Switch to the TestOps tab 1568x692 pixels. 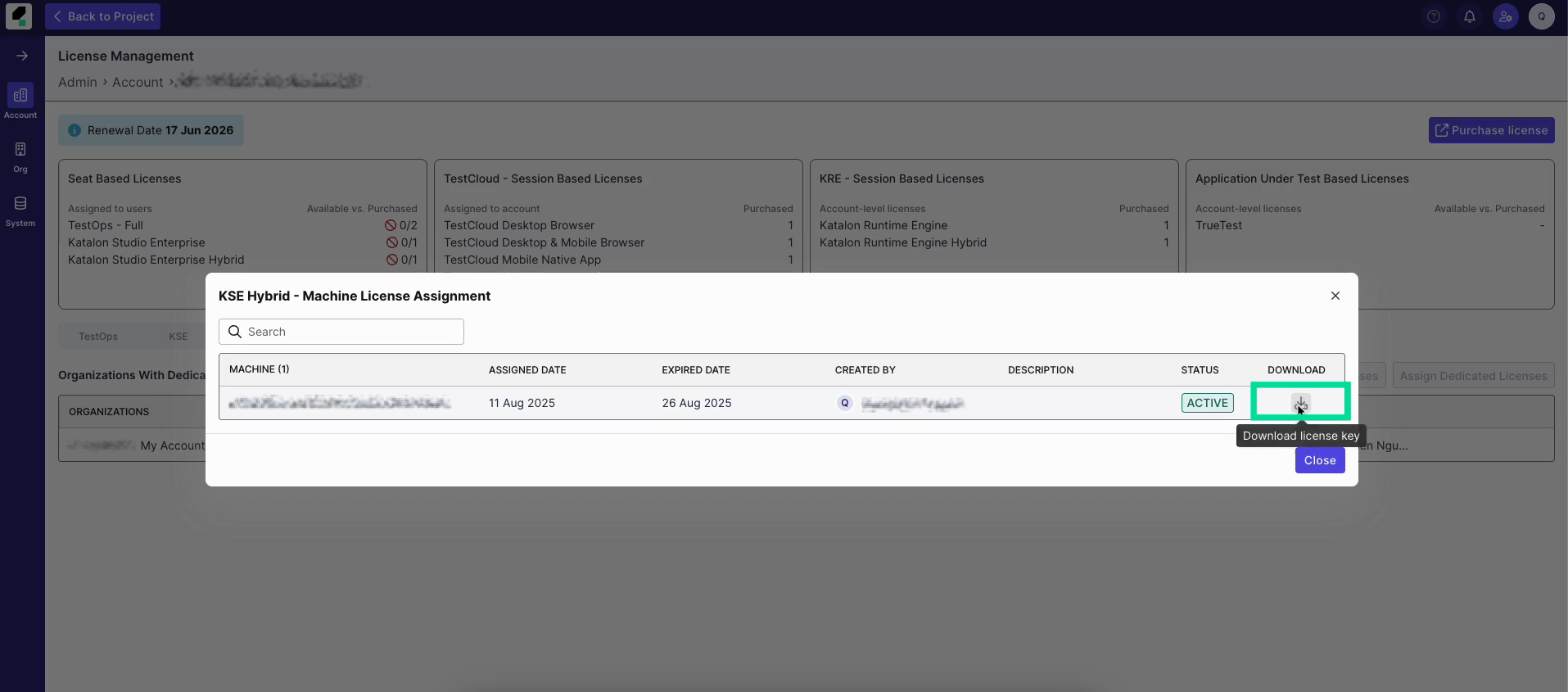tap(98, 337)
